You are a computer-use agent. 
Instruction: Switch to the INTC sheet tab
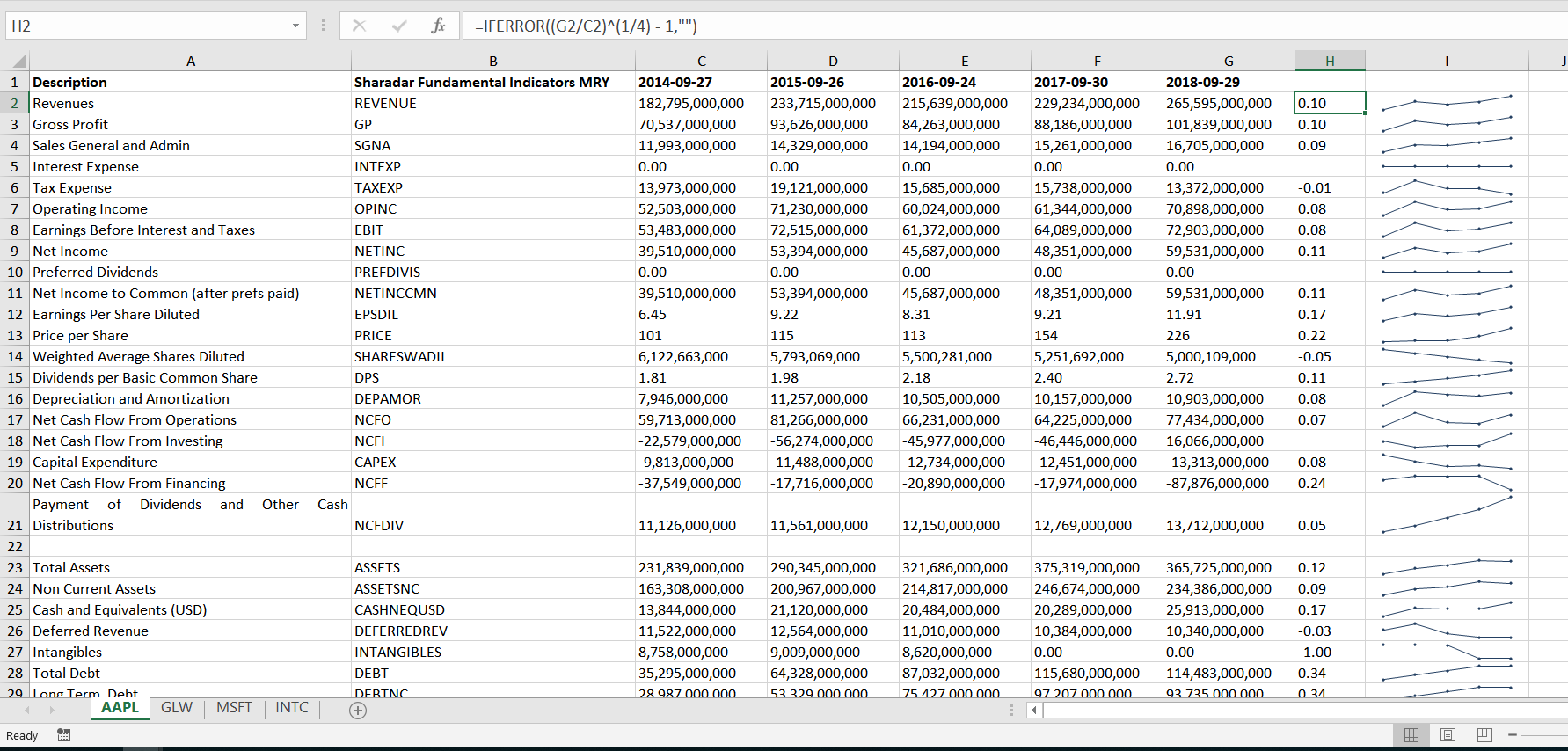(292, 708)
